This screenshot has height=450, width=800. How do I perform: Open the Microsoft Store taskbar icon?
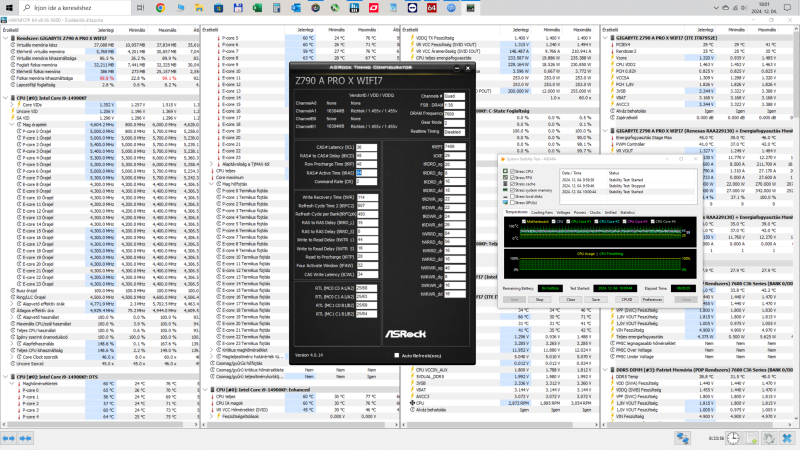[x=218, y=8]
